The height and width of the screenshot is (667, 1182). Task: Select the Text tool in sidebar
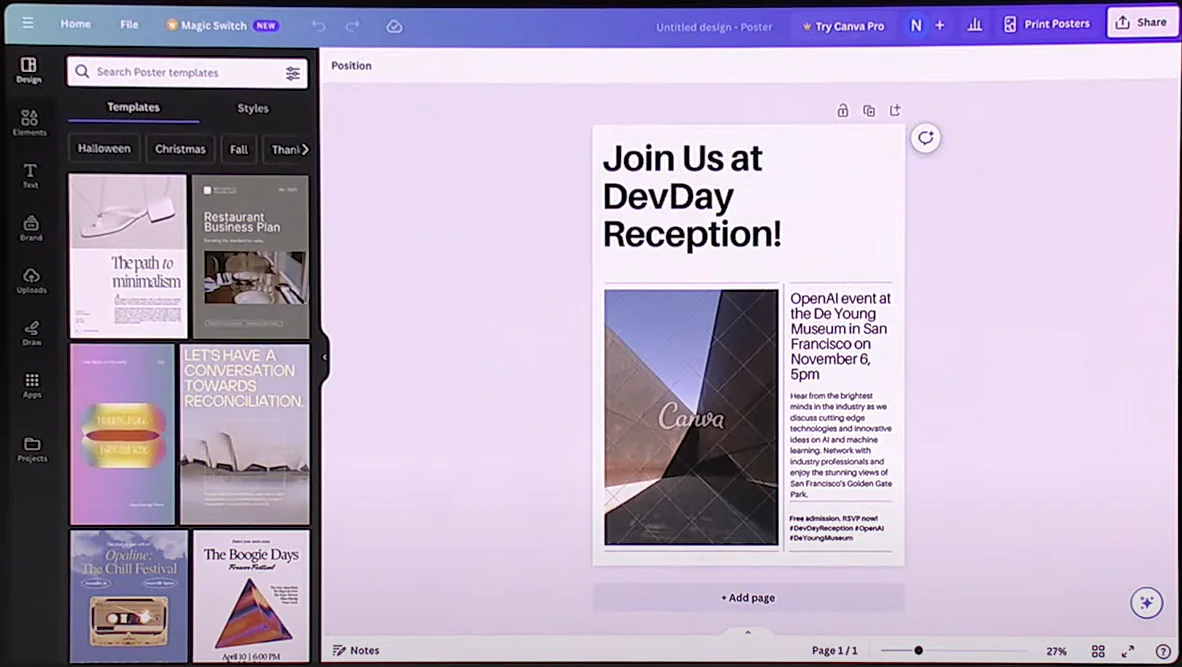pos(30,175)
